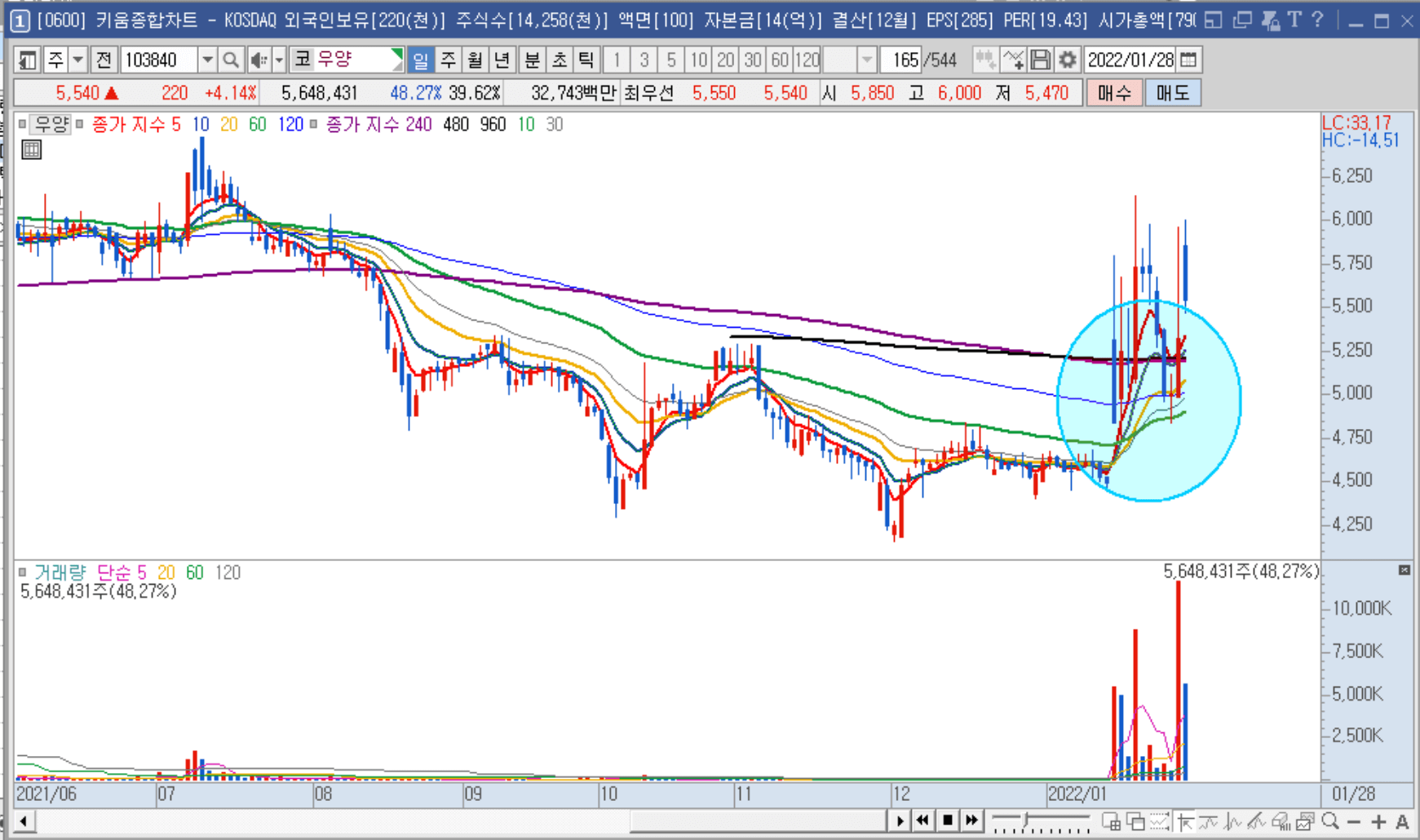This screenshot has width=1420, height=840.
Task: Click the '60' interval button
Action: [780, 60]
